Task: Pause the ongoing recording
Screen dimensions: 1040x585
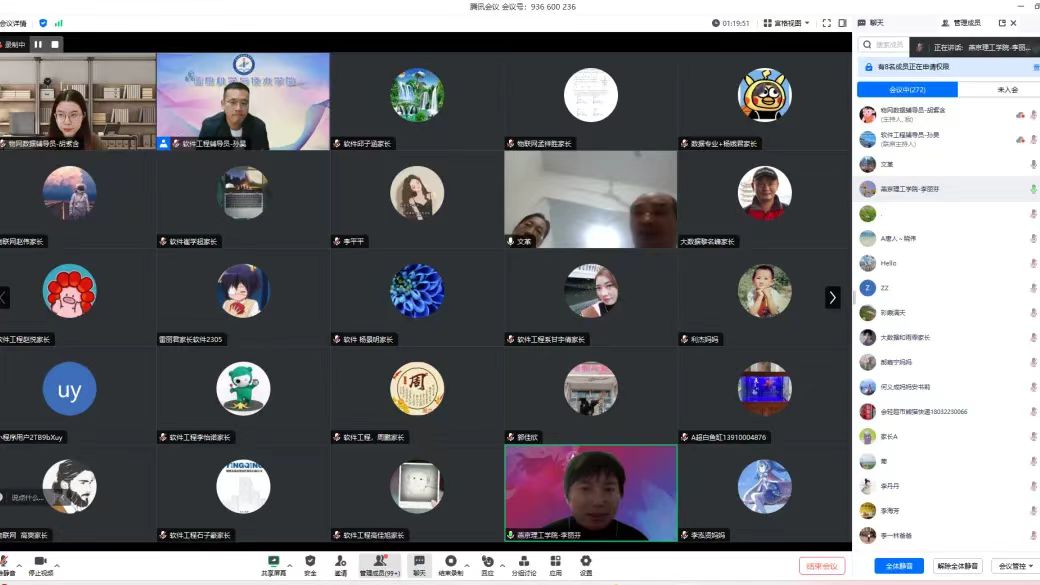Action: coord(38,44)
